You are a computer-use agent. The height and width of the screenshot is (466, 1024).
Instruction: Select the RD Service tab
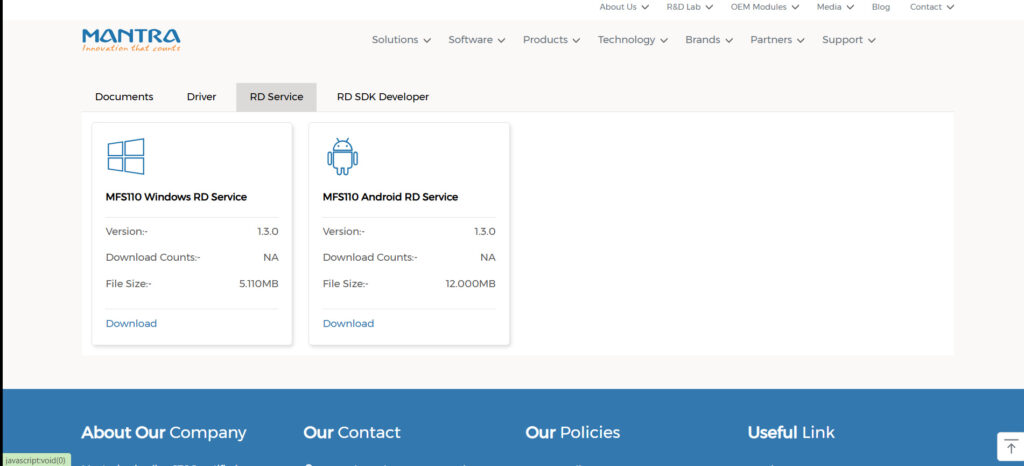pyautogui.click(x=276, y=97)
